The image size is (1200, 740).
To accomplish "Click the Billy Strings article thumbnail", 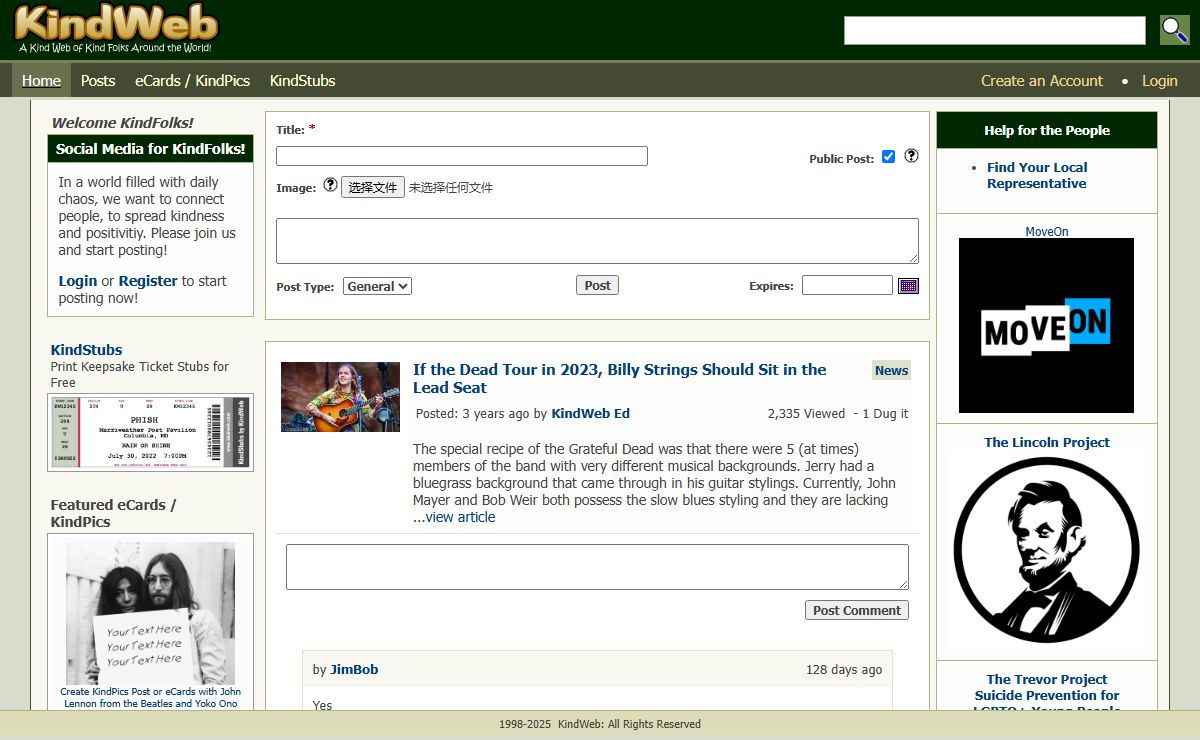I will (x=340, y=397).
